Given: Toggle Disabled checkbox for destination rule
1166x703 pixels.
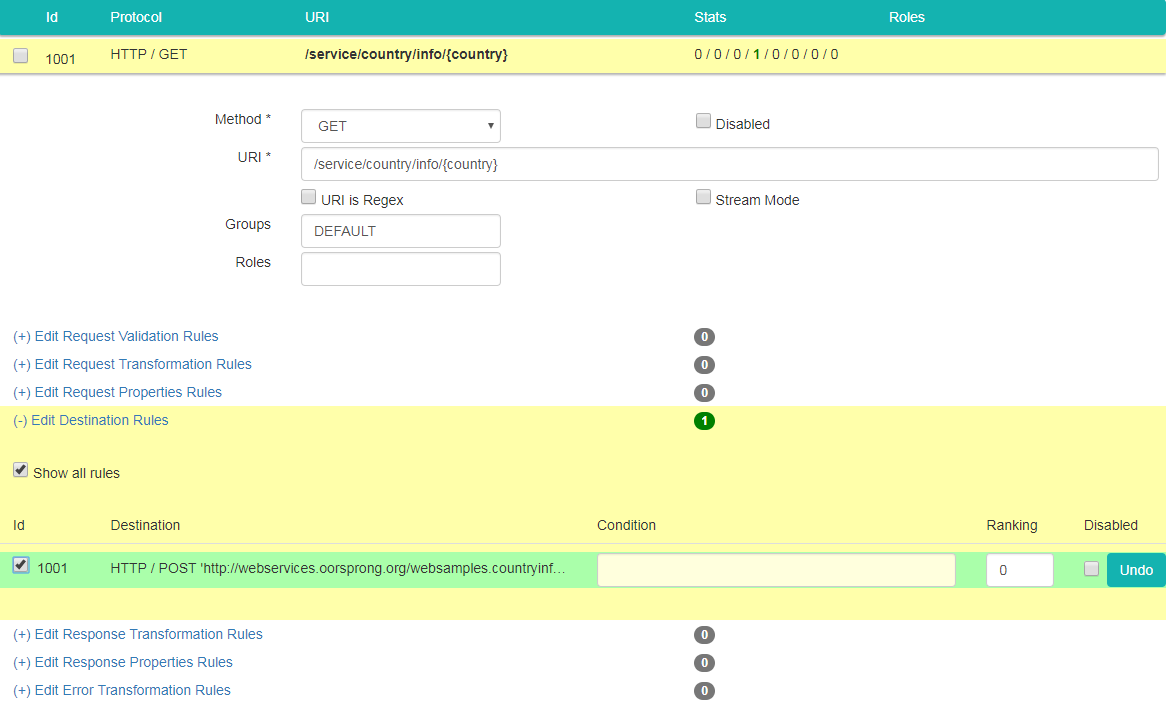Looking at the screenshot, I should coord(1091,569).
